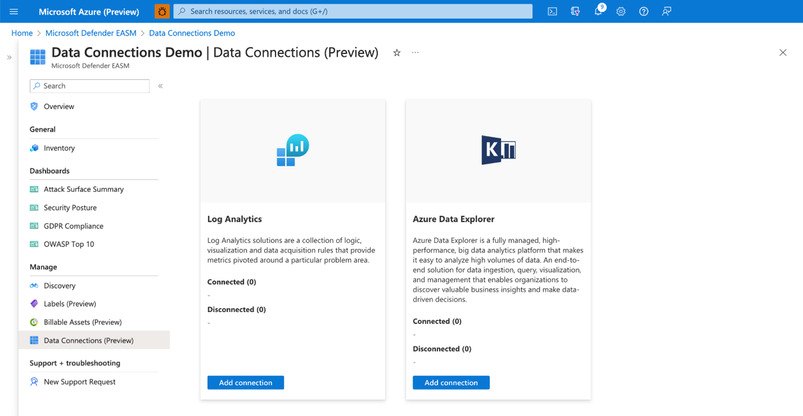Go to Microsoft Defender EASM breadcrumb

click(91, 33)
